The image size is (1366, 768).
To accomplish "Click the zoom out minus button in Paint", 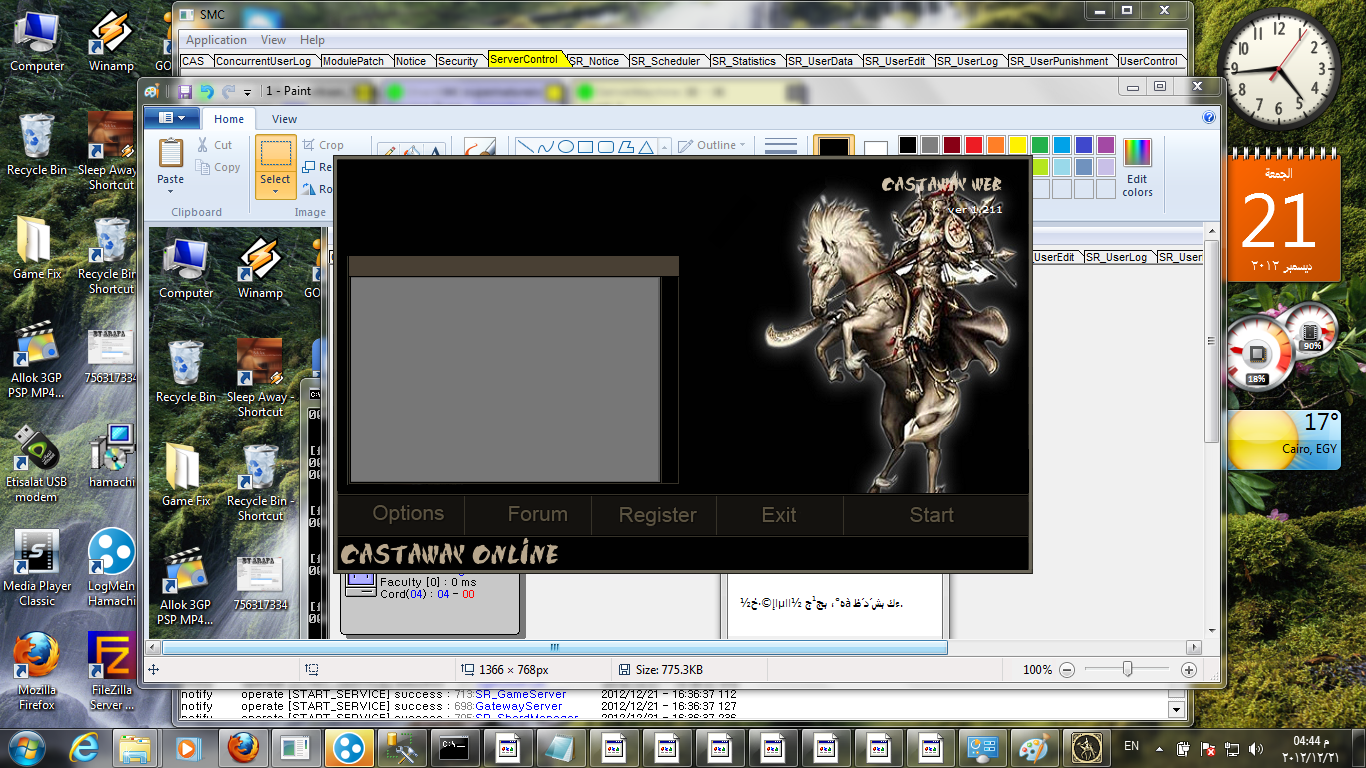I will [1067, 670].
